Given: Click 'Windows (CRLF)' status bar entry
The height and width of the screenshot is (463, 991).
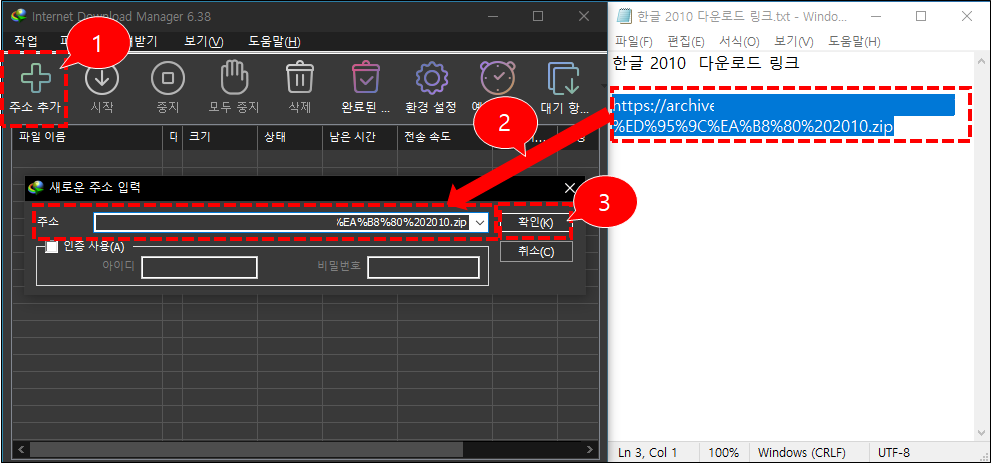Looking at the screenshot, I should click(x=803, y=452).
